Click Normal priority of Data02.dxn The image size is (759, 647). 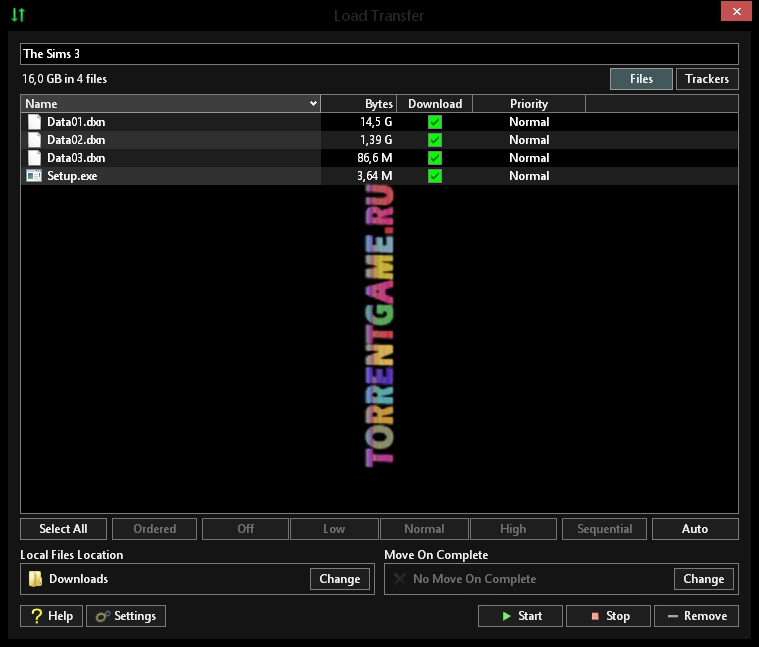[x=529, y=140]
